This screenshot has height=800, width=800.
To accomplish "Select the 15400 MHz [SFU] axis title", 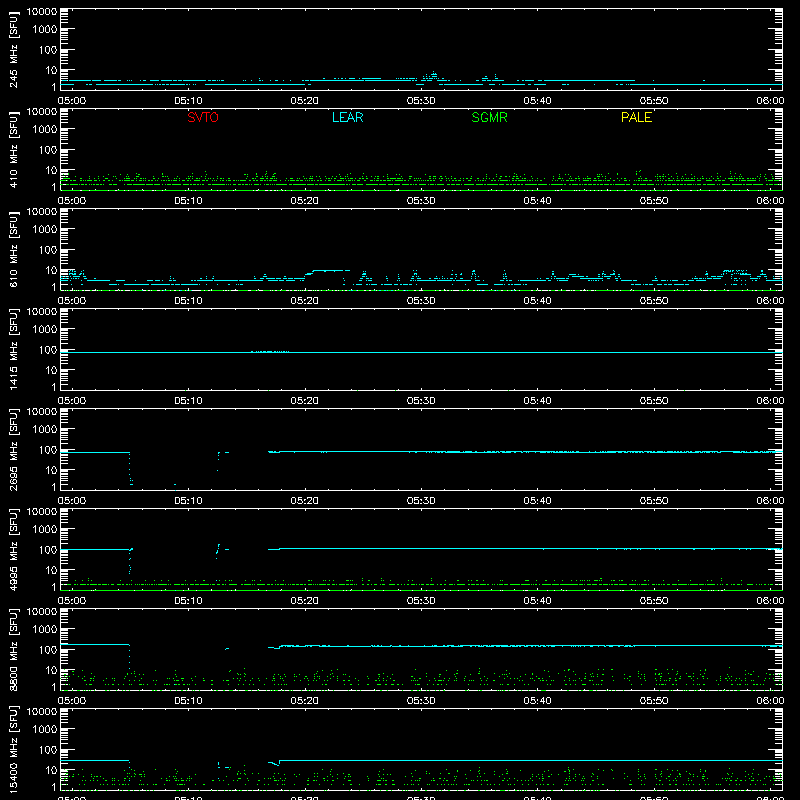I will 14,750.
